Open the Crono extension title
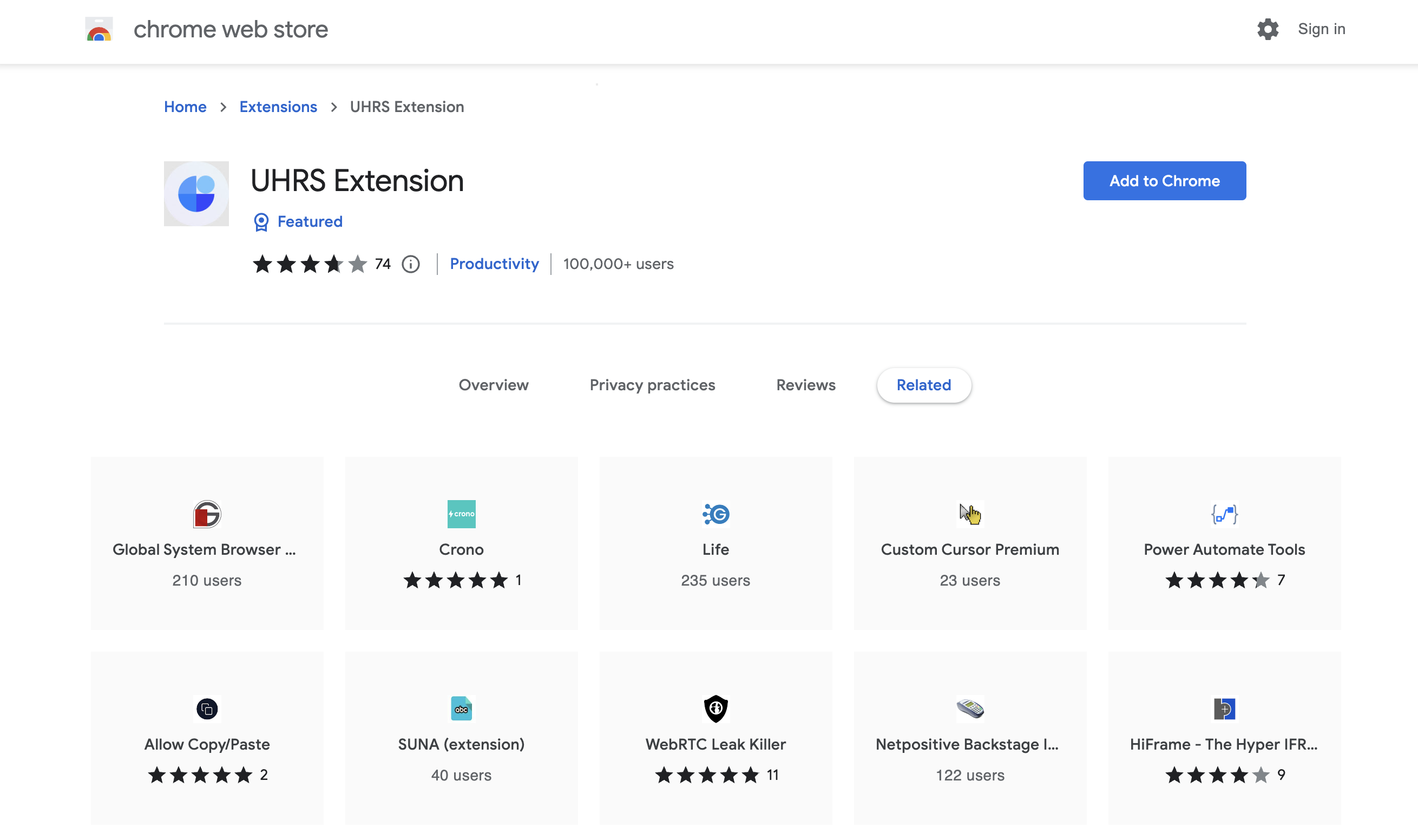This screenshot has height=840, width=1418. tap(461, 549)
